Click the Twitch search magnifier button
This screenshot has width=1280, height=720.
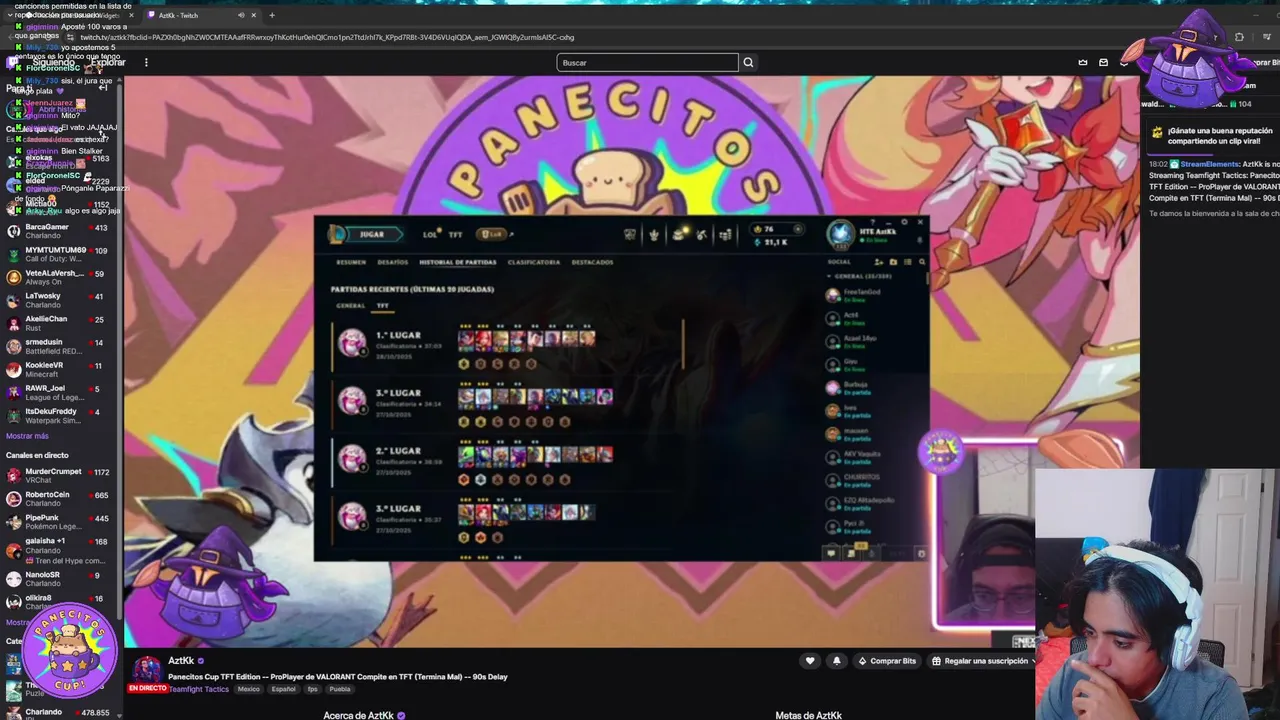click(747, 62)
